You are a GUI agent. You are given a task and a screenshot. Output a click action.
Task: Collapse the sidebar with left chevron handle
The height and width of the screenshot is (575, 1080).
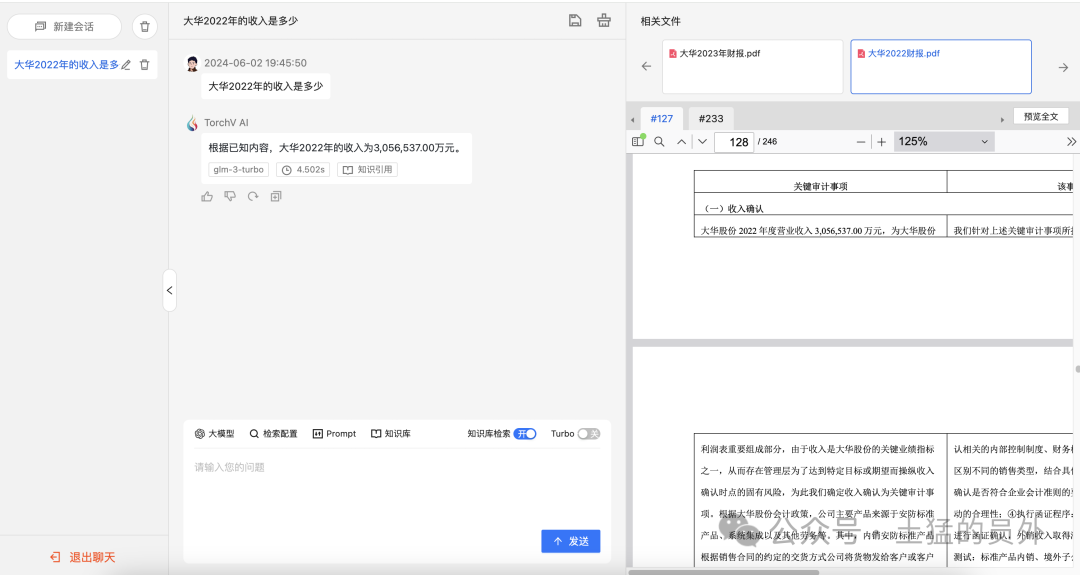pos(169,291)
